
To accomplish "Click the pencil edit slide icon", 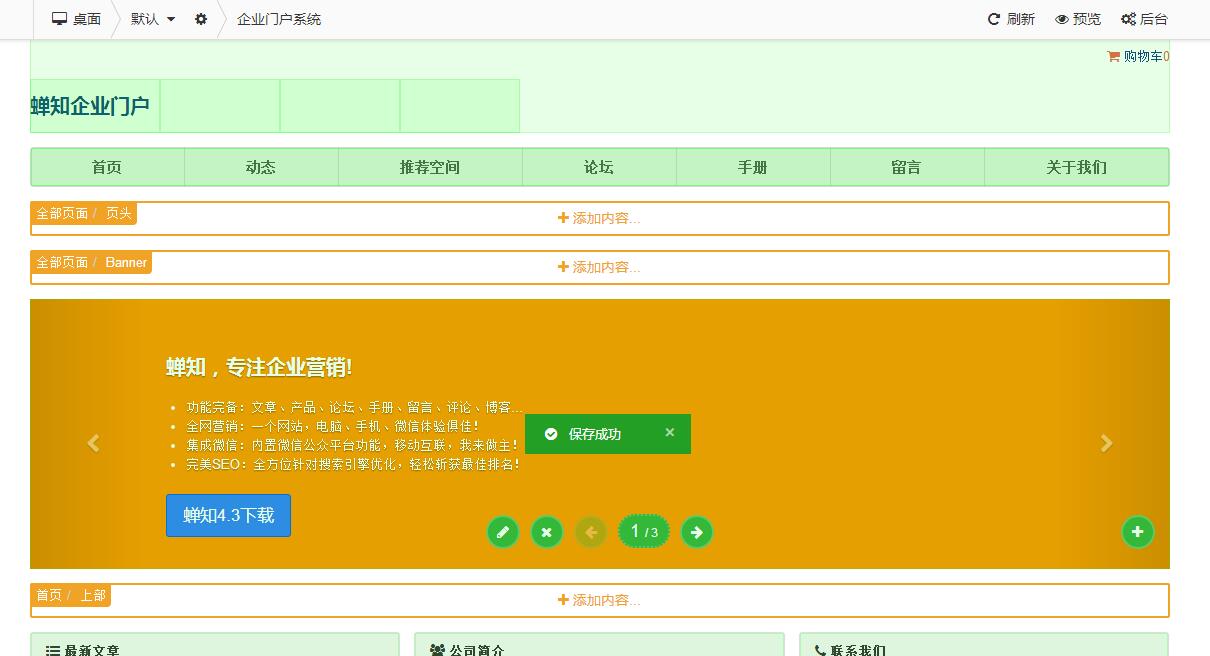I will 503,532.
